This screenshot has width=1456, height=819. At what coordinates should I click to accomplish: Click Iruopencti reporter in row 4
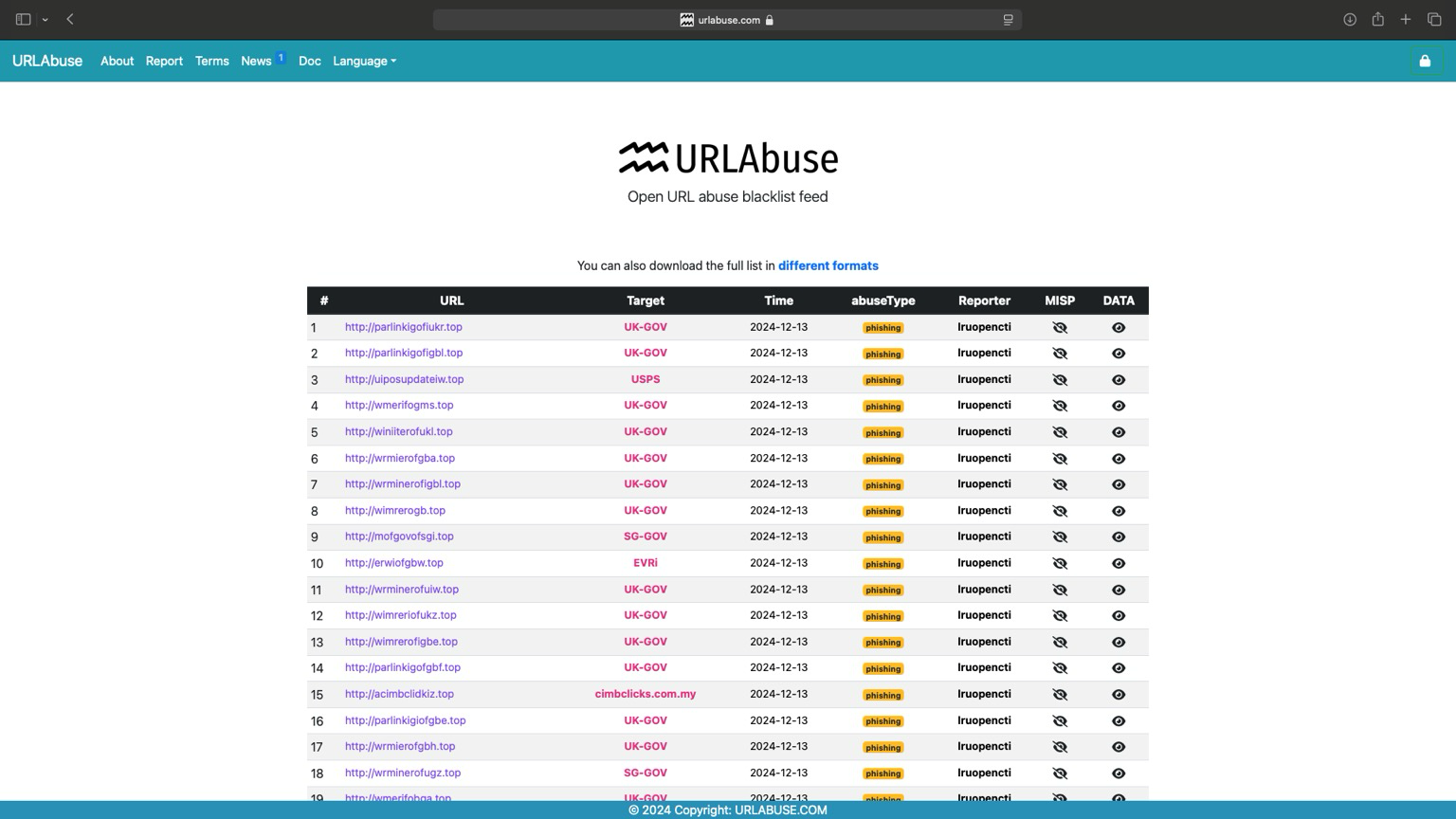tap(984, 406)
